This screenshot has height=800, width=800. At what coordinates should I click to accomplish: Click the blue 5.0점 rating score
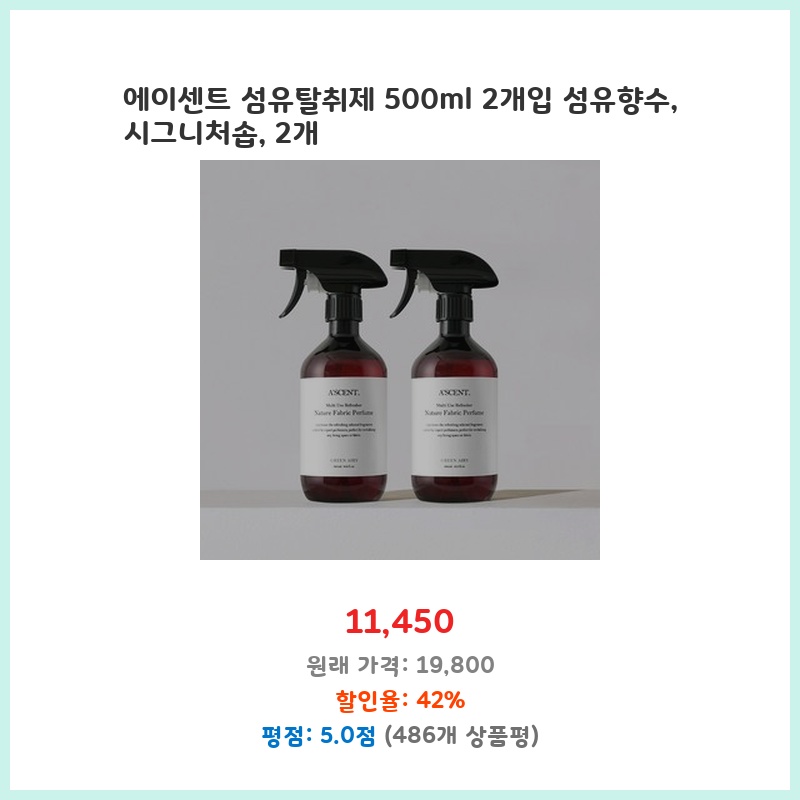click(x=347, y=736)
